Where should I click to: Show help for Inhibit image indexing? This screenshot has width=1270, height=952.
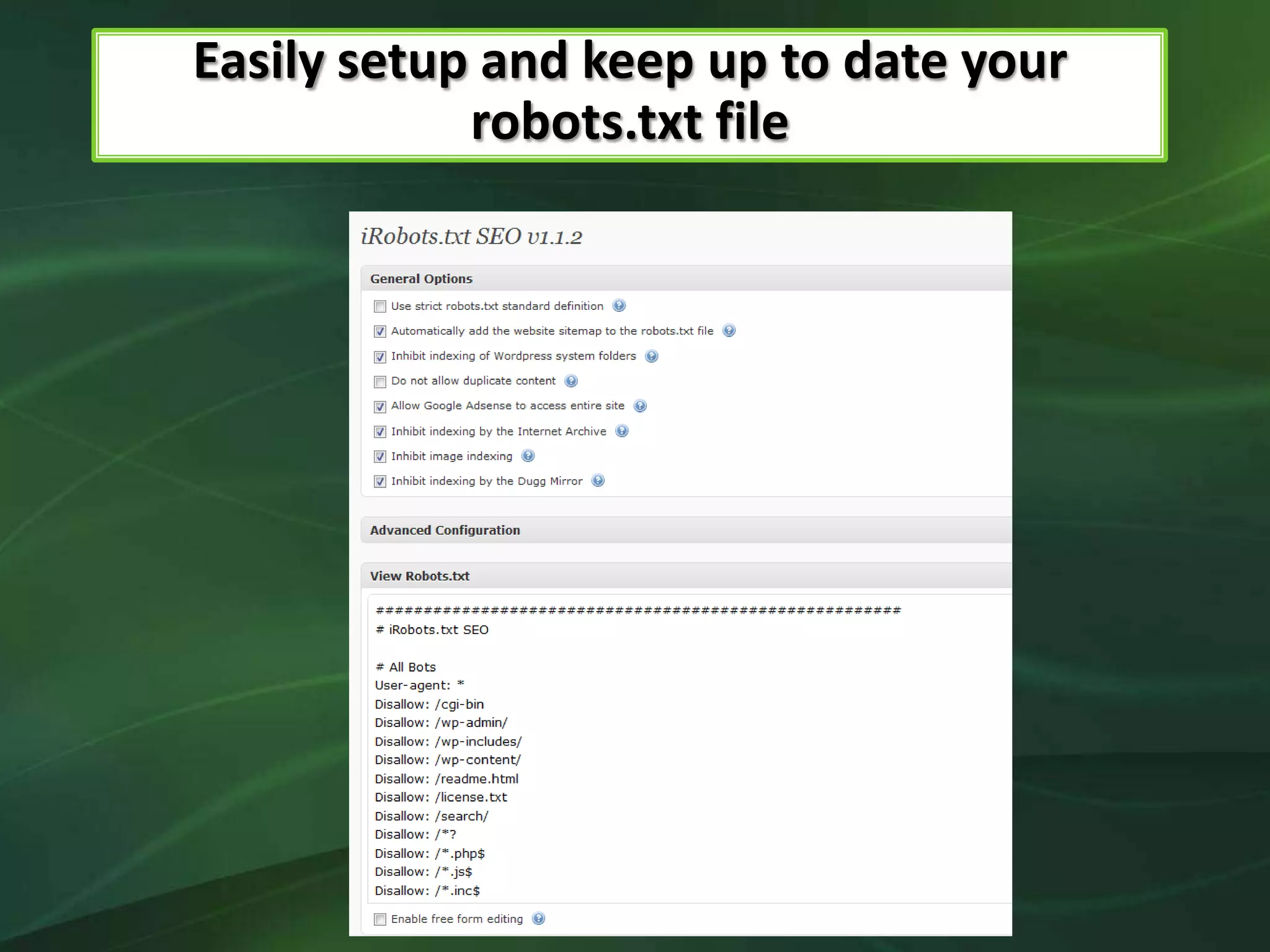click(x=528, y=456)
